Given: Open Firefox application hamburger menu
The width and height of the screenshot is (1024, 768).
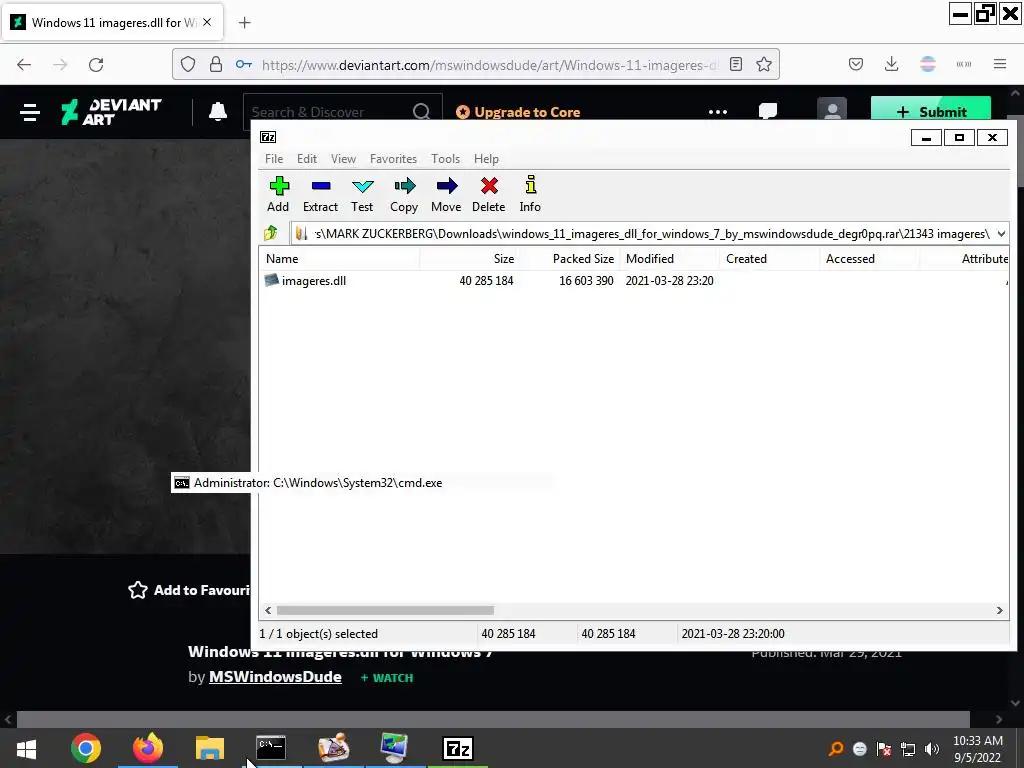Looking at the screenshot, I should (999, 65).
